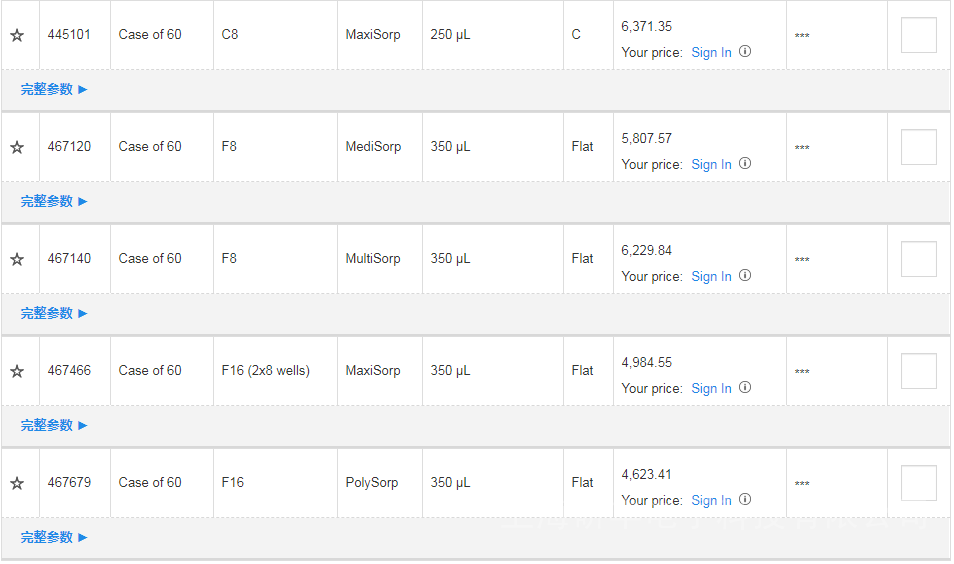This screenshot has width=954, height=564.
Task: Click Sign In for 4,984.55 price
Action: click(711, 388)
